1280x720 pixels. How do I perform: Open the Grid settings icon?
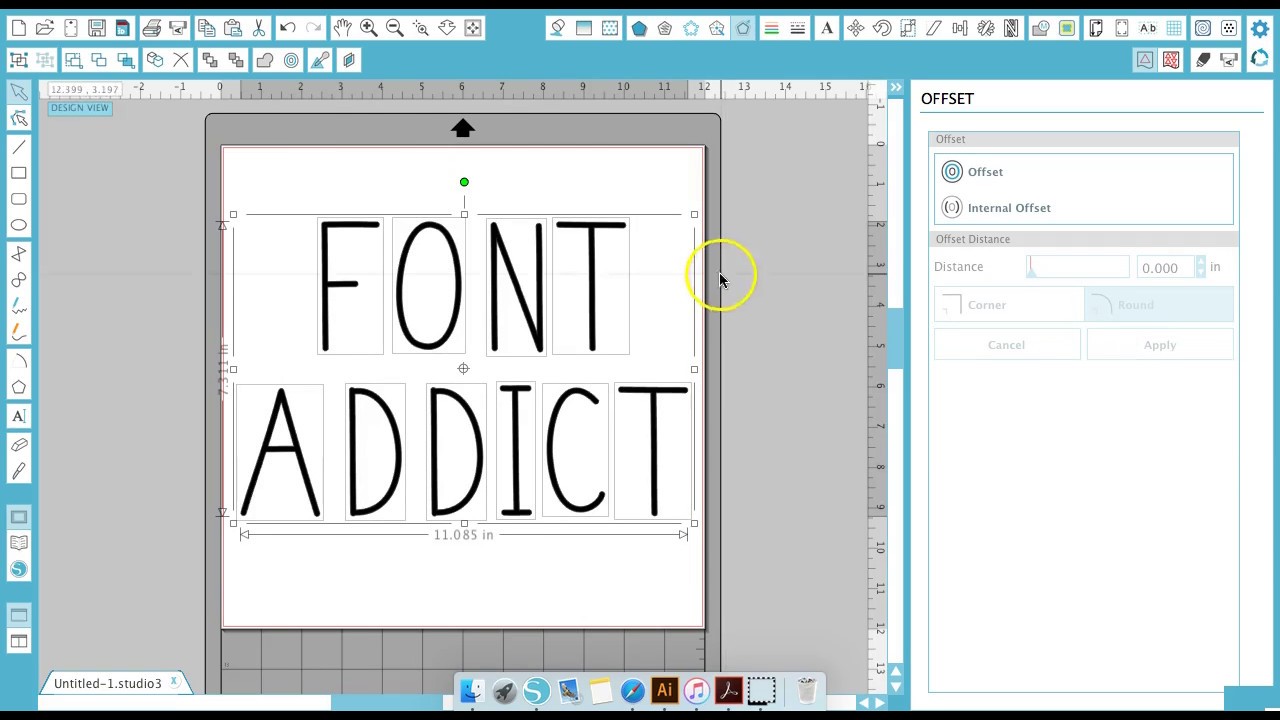pos(1175,28)
